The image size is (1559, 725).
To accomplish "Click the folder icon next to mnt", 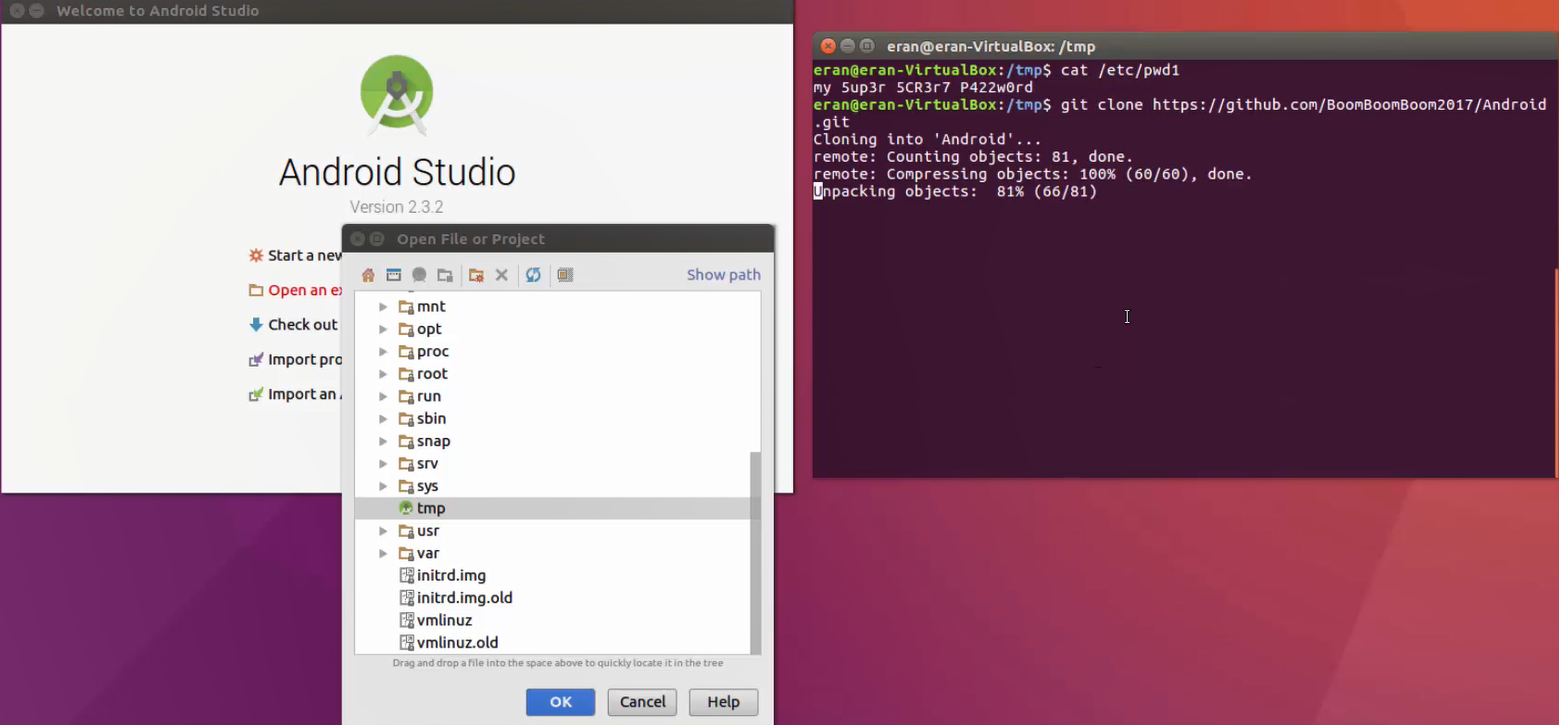I will click(406, 306).
